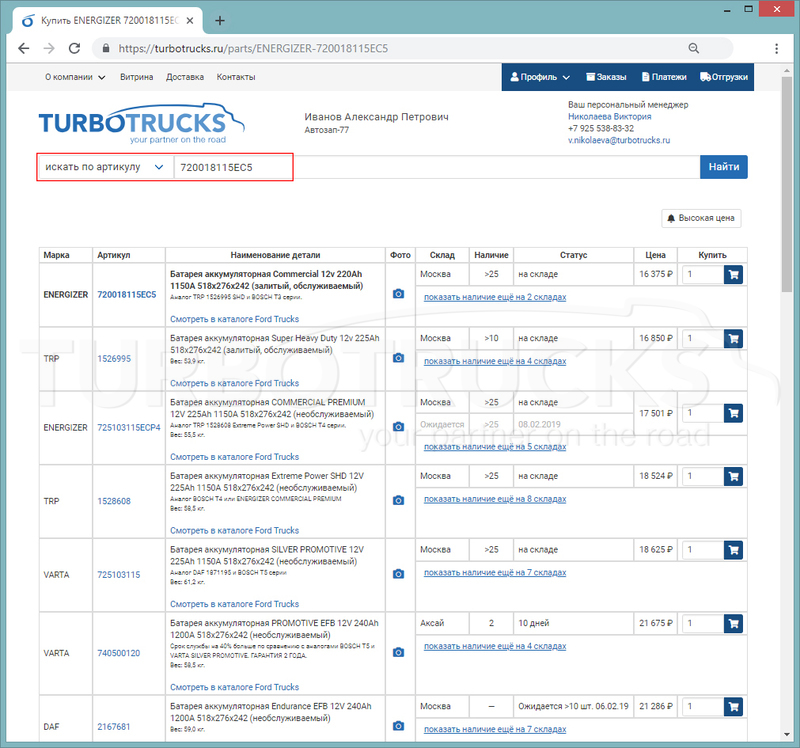
Task: Close the ENERGIZER browser tab
Action: pyautogui.click(x=190, y=21)
